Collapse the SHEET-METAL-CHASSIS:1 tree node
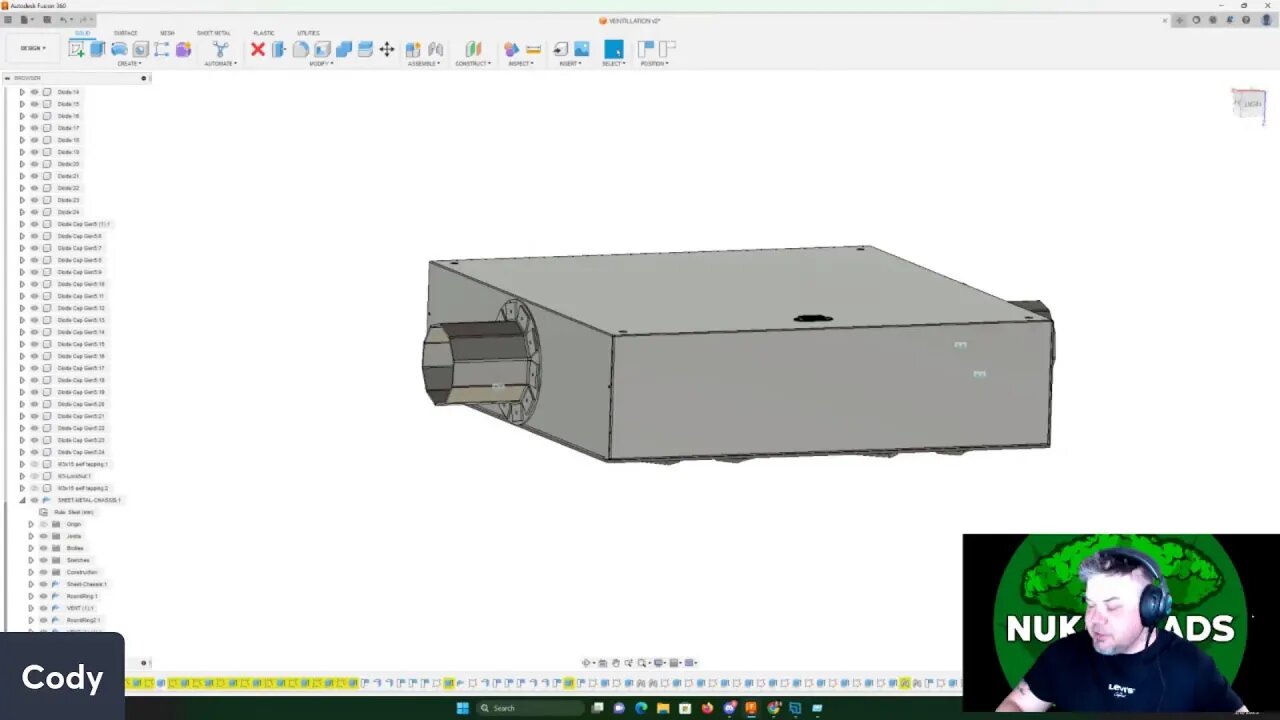Screen dimensions: 1280x720 tap(22, 500)
